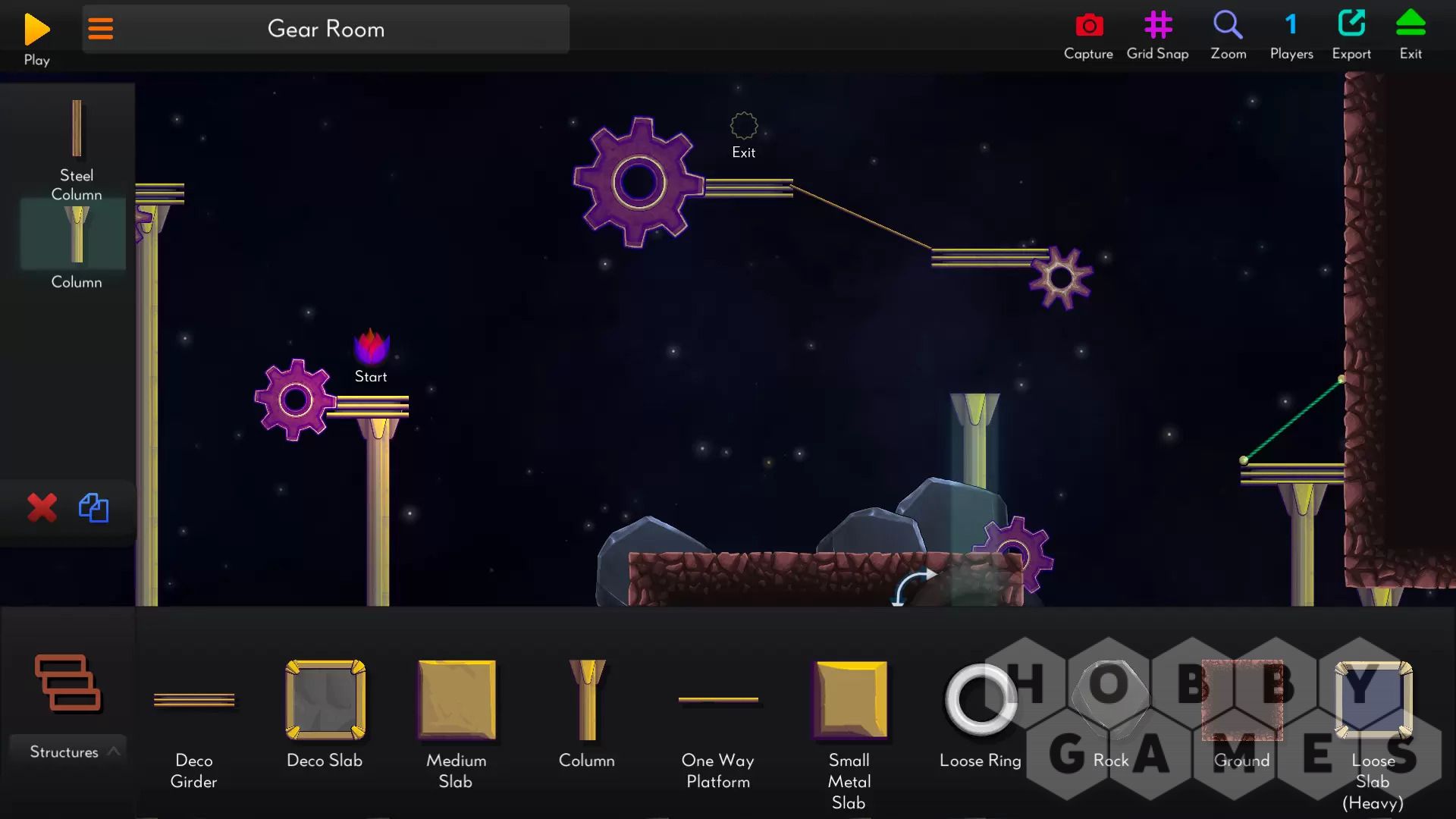Pick the Loose Slab (Heavy) piece
Screen dimensions: 1456x819
[x=1373, y=699]
